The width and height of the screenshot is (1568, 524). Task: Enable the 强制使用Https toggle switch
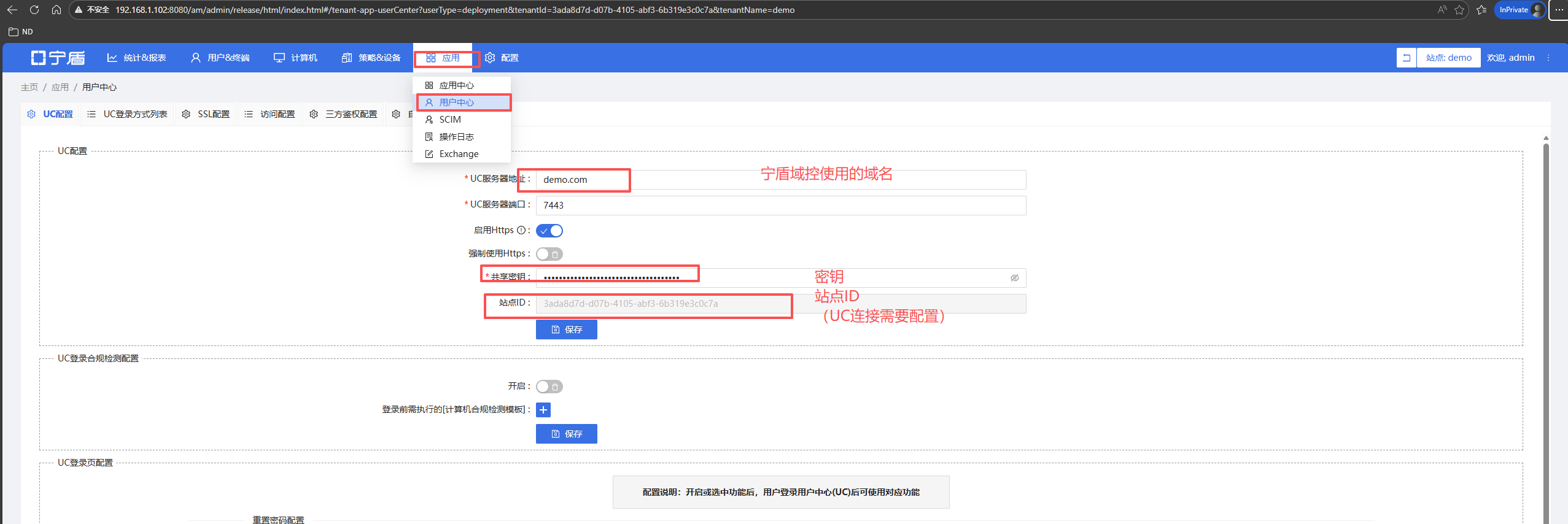(x=549, y=254)
